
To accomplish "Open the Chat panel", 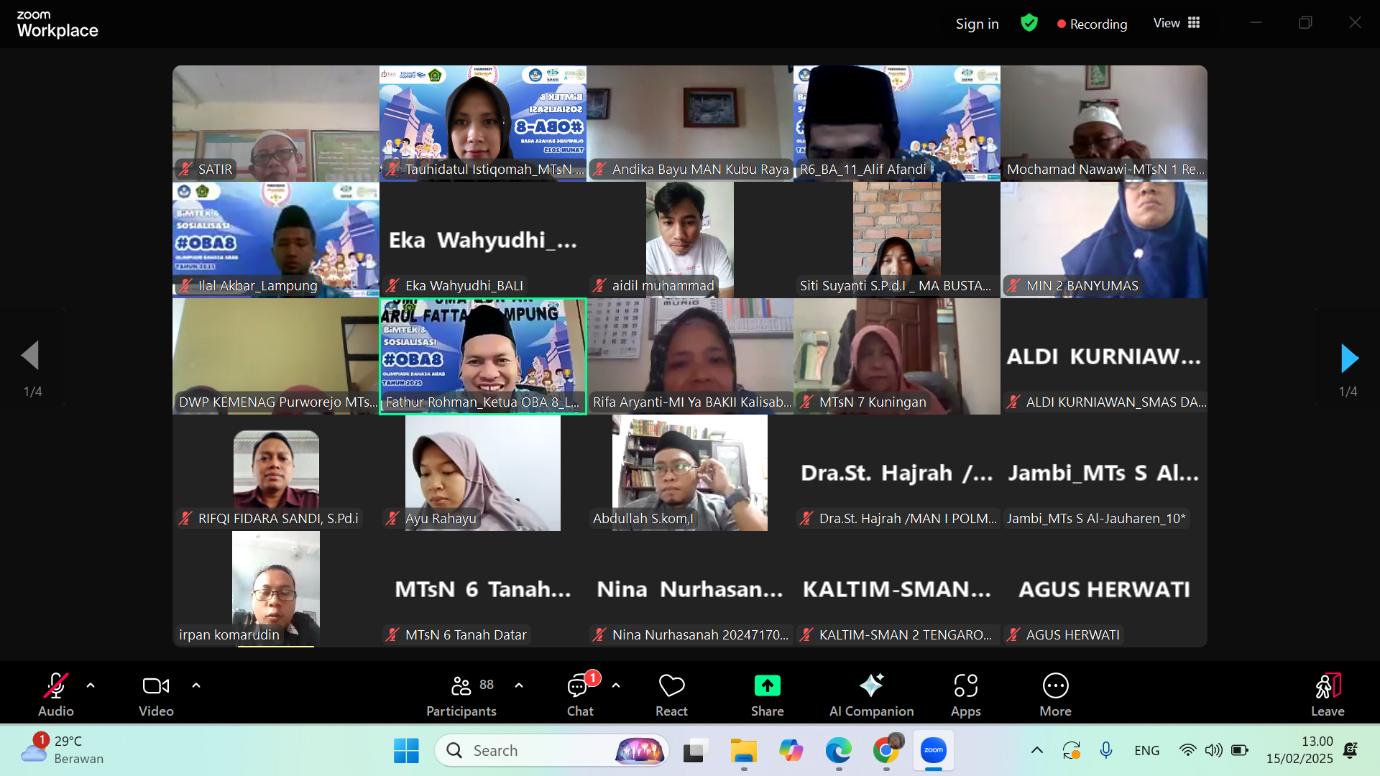I will click(x=580, y=694).
